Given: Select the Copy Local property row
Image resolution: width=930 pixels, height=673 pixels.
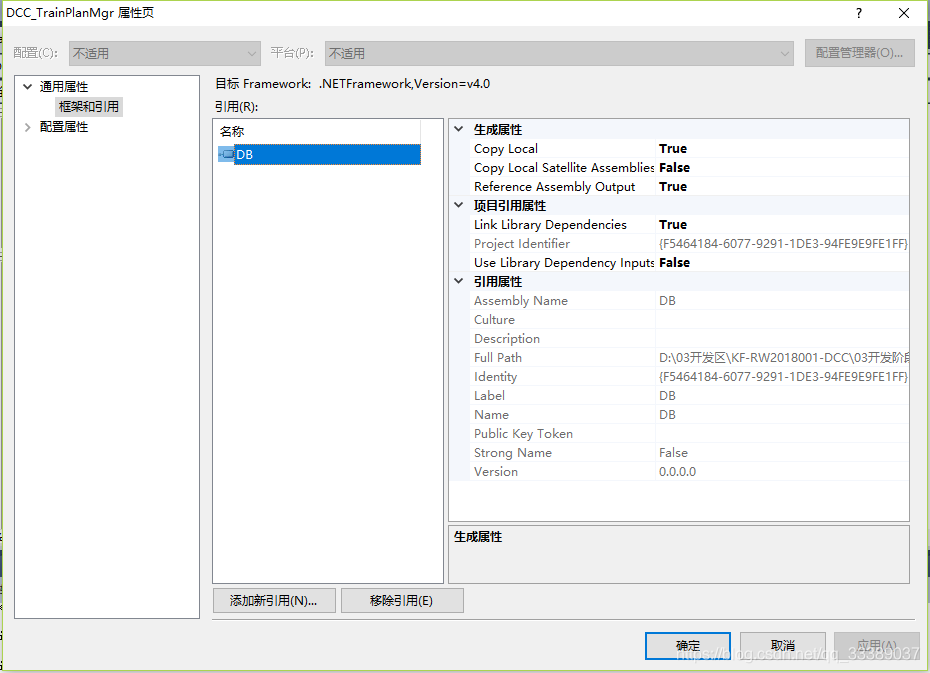Looking at the screenshot, I should click(689, 148).
